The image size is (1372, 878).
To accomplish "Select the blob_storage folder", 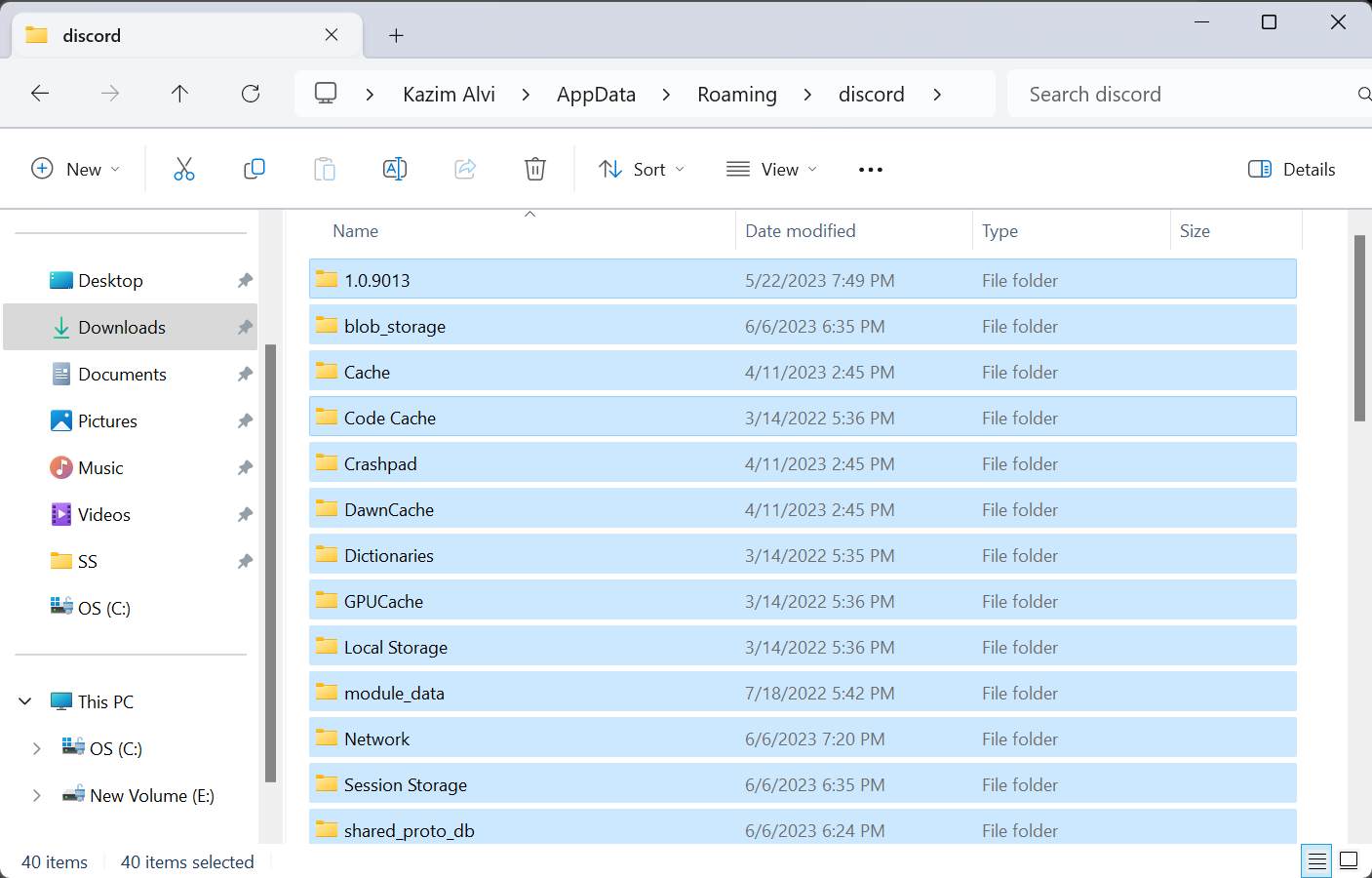I will 803,326.
